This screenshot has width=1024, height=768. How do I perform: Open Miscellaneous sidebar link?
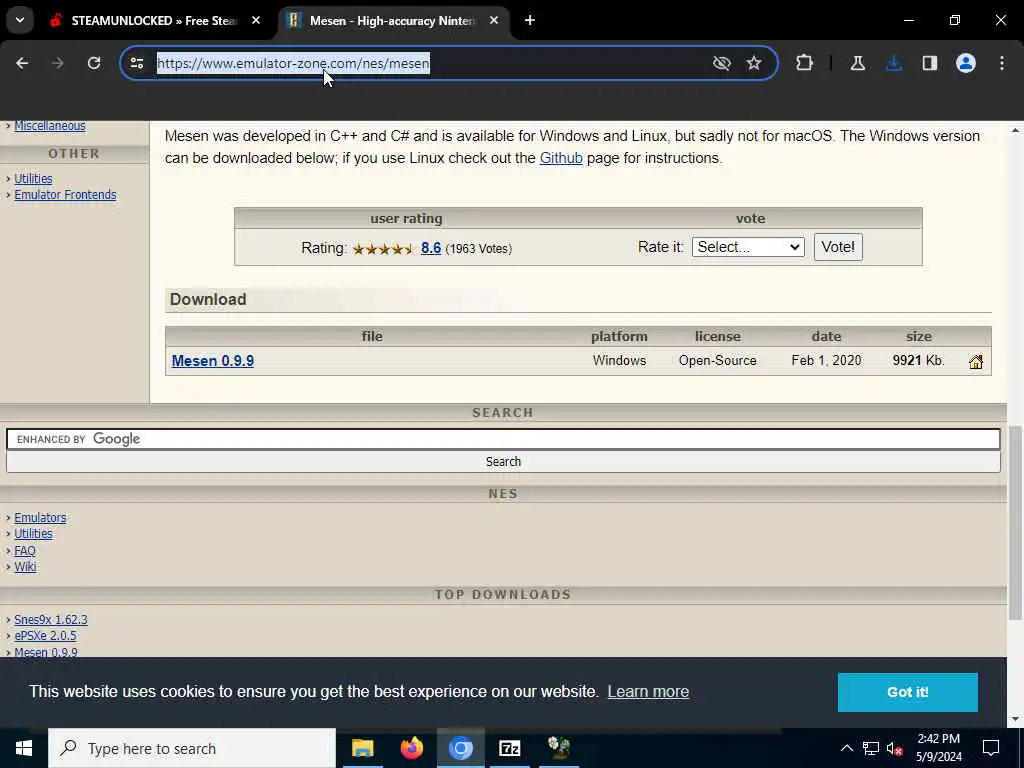click(50, 126)
